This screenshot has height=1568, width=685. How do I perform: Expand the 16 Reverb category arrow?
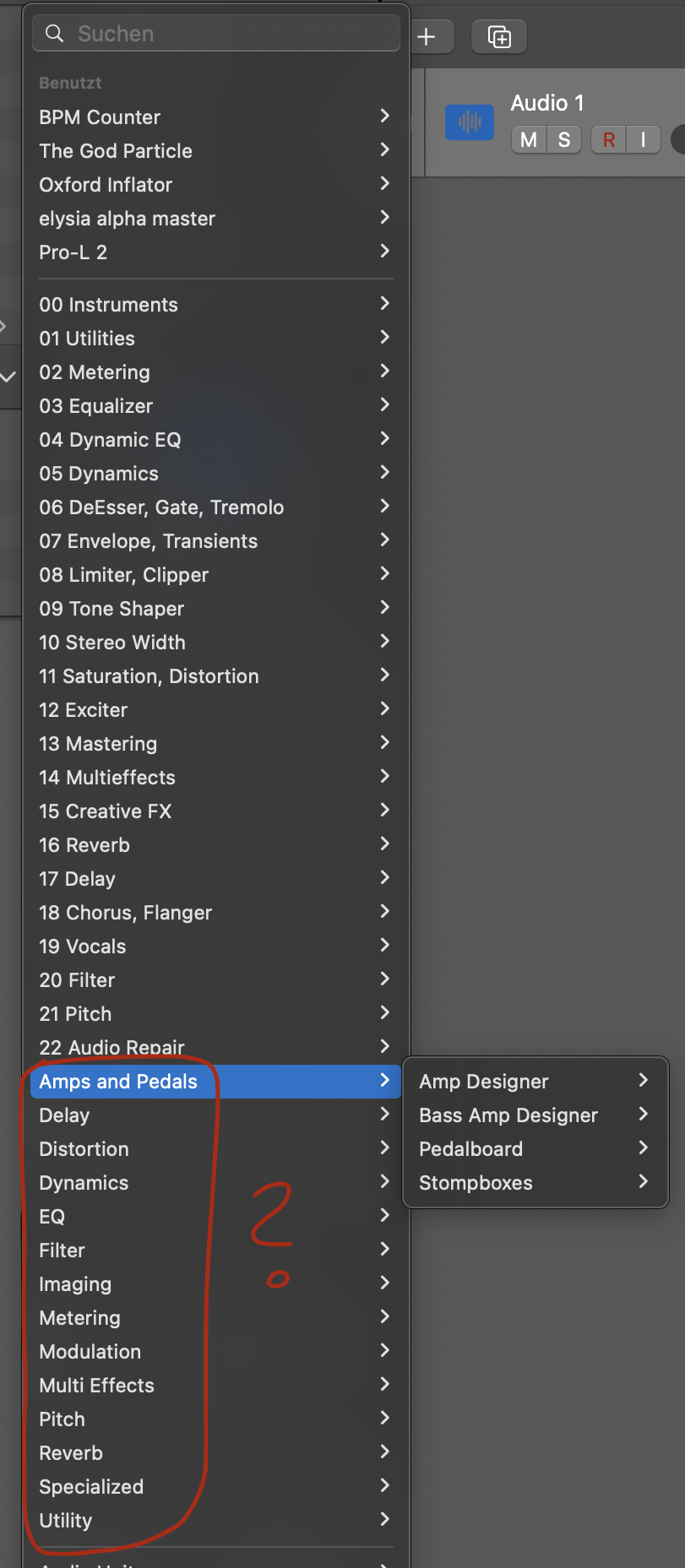[x=385, y=844]
